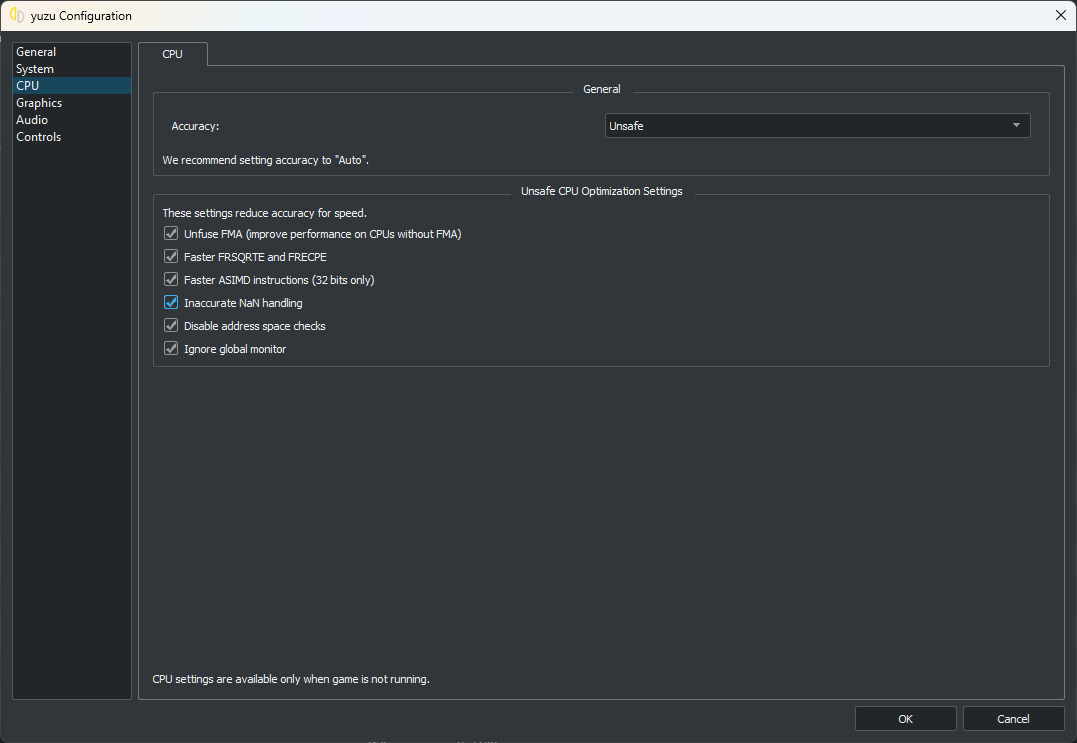The image size is (1077, 743).
Task: Click the Accuracy label text
Action: coord(195,126)
